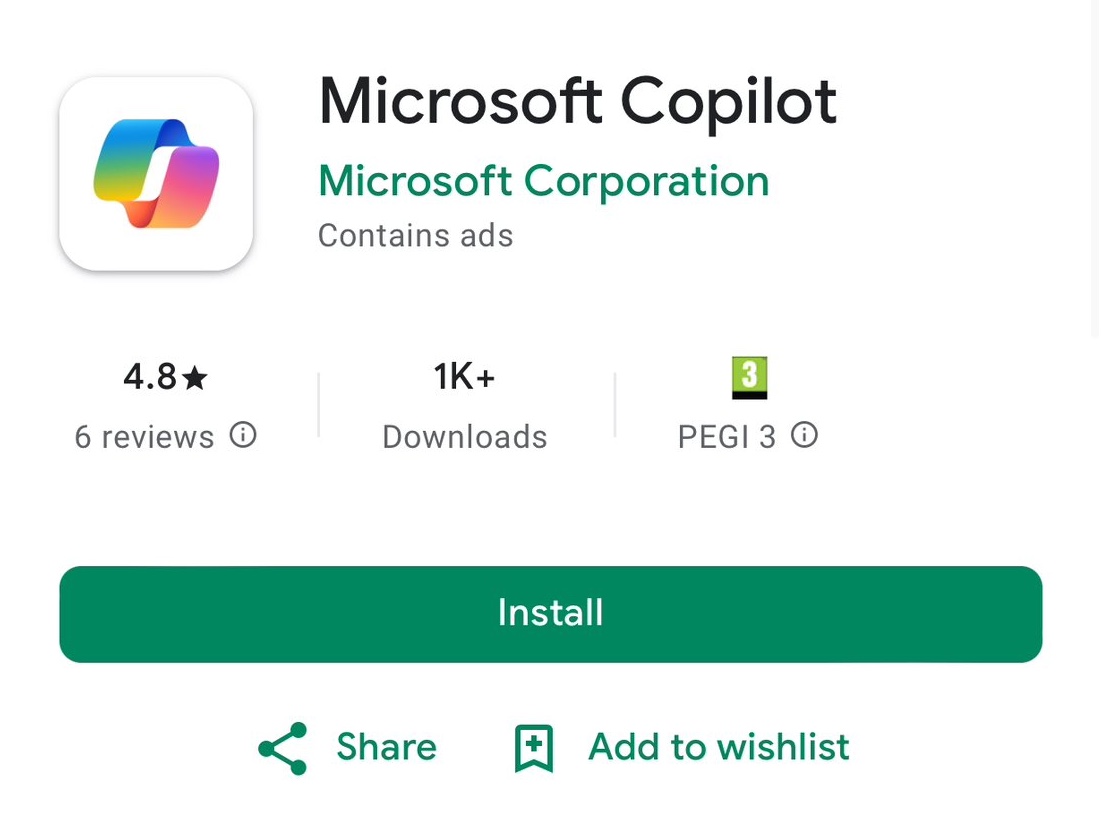Tap the green PEGI 3 rating badge
This screenshot has height=839, width=1103.
(x=750, y=378)
